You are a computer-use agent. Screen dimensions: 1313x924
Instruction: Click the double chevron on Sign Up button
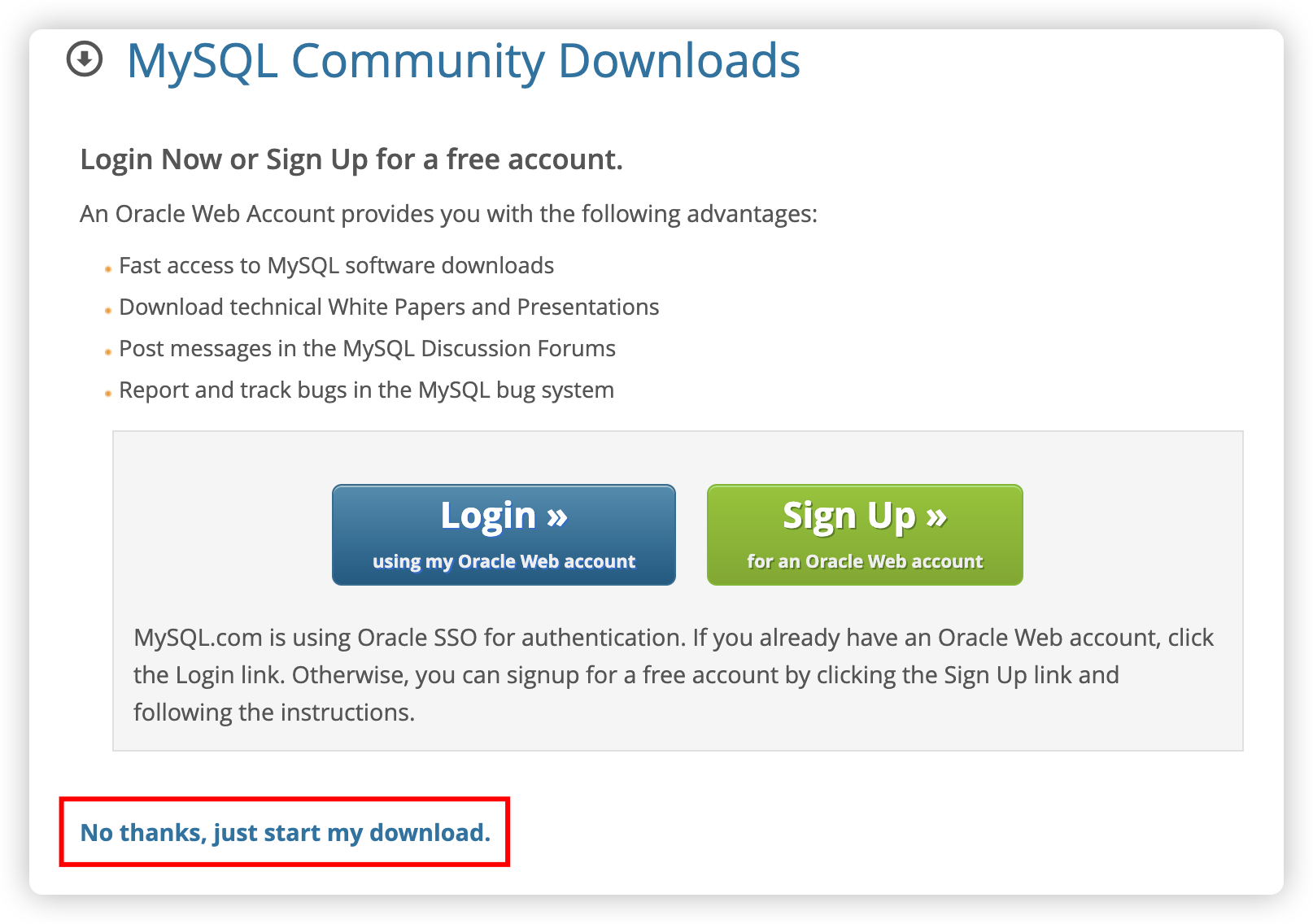tap(936, 516)
